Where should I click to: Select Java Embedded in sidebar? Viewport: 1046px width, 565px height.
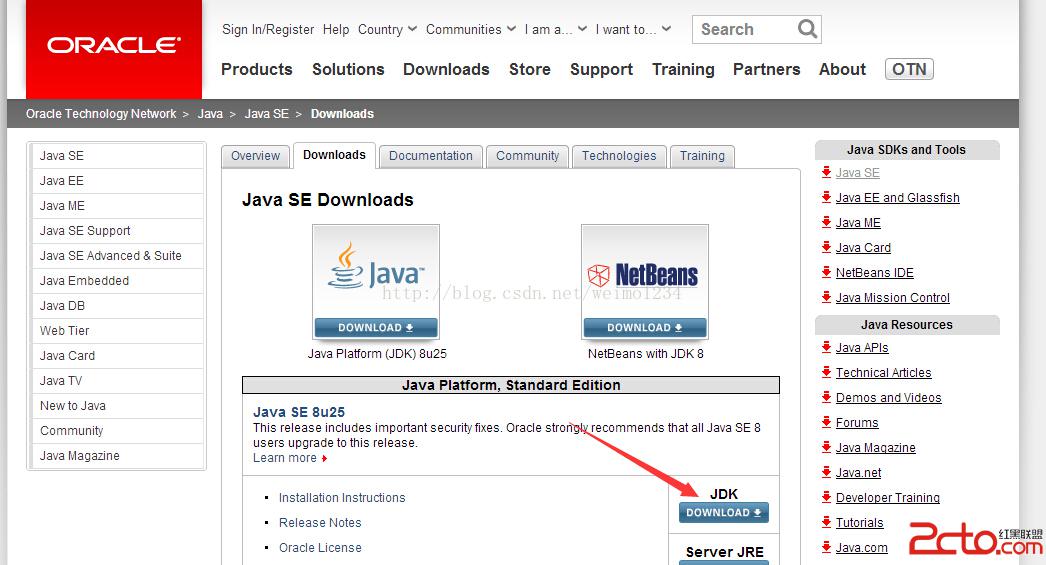(x=117, y=281)
